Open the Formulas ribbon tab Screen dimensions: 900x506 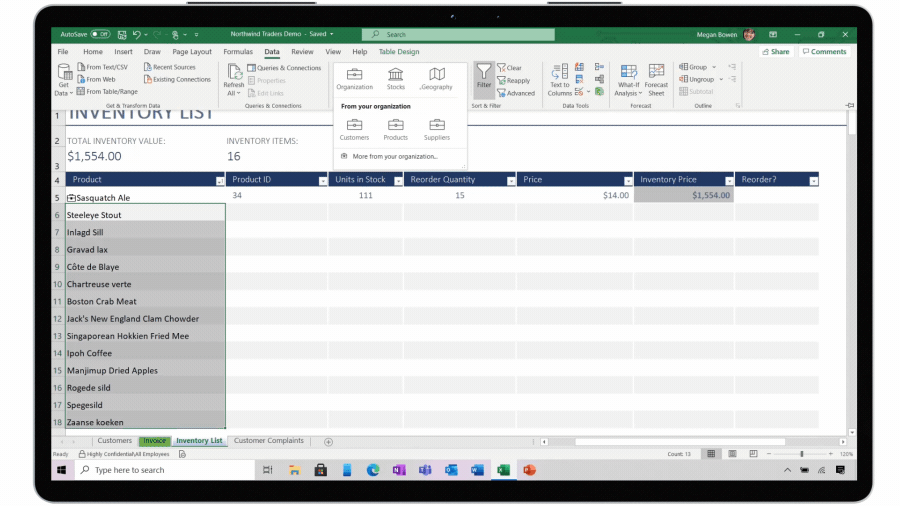(x=238, y=52)
